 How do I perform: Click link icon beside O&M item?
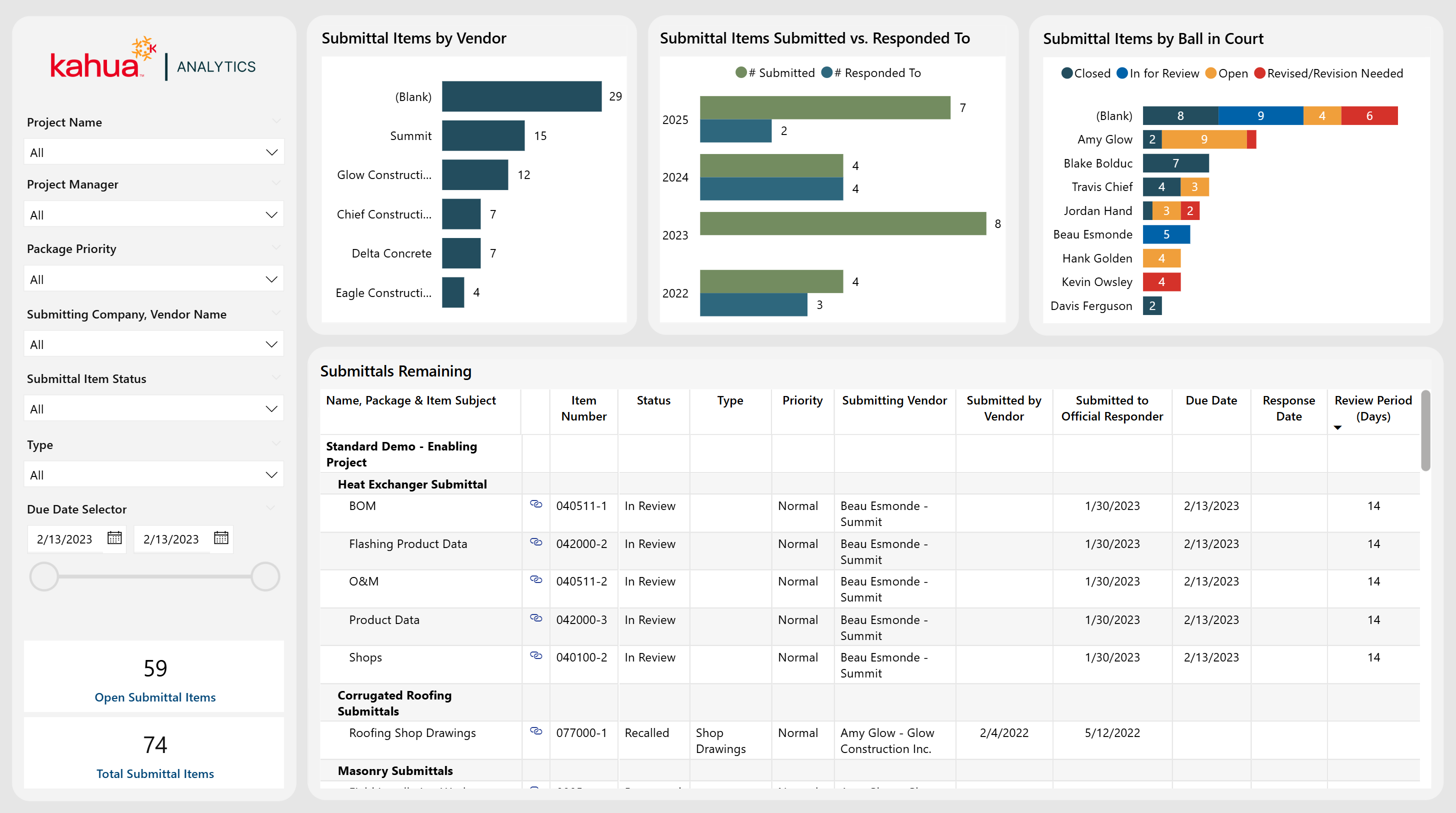pos(536,580)
